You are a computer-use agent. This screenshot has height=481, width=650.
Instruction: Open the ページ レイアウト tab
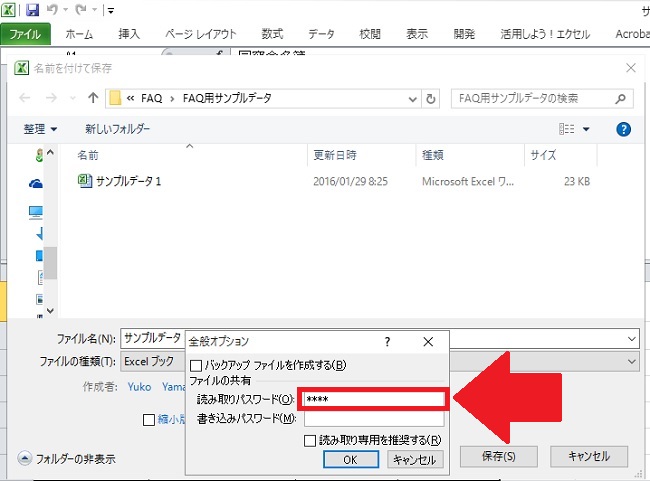pyautogui.click(x=201, y=34)
